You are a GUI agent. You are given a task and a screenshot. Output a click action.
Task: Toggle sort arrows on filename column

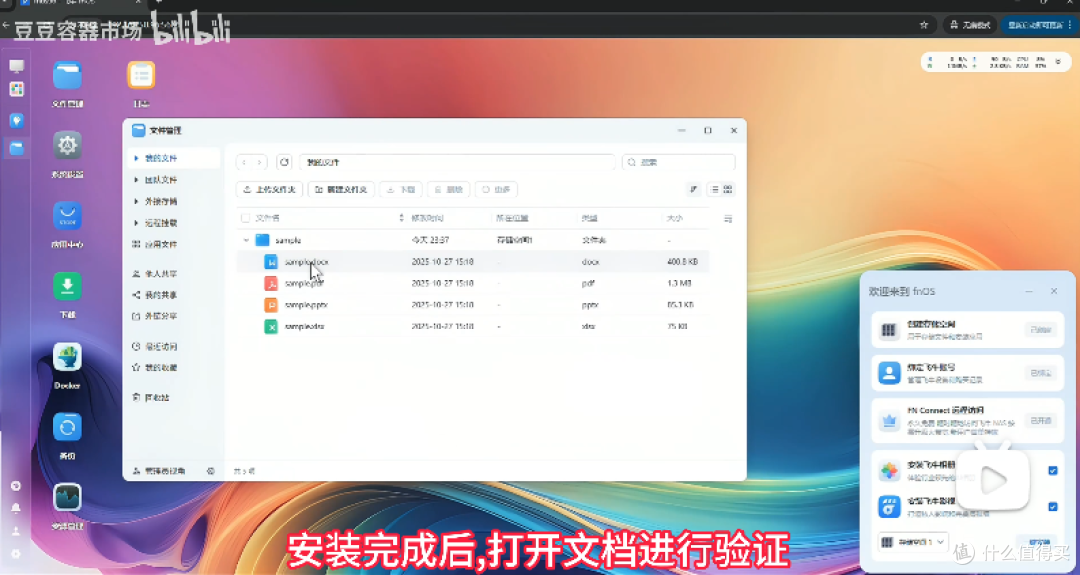pos(402,218)
